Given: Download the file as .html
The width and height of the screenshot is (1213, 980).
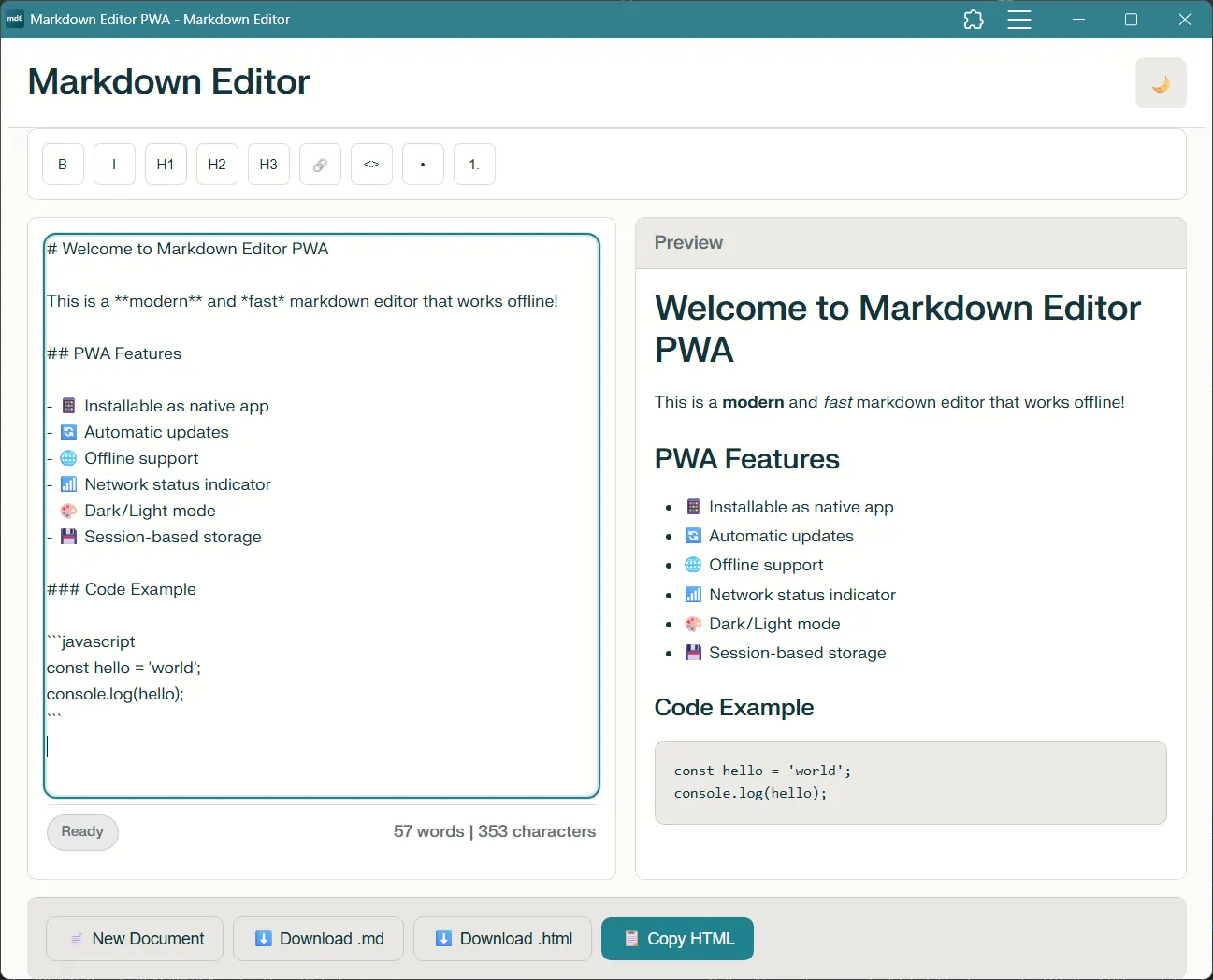Looking at the screenshot, I should pos(502,938).
